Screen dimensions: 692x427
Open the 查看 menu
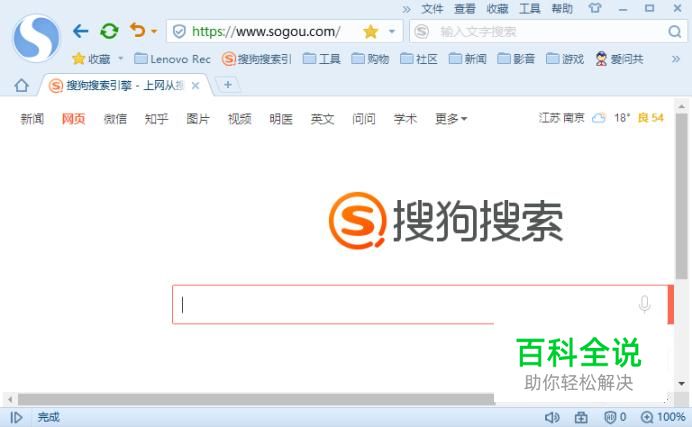point(465,8)
